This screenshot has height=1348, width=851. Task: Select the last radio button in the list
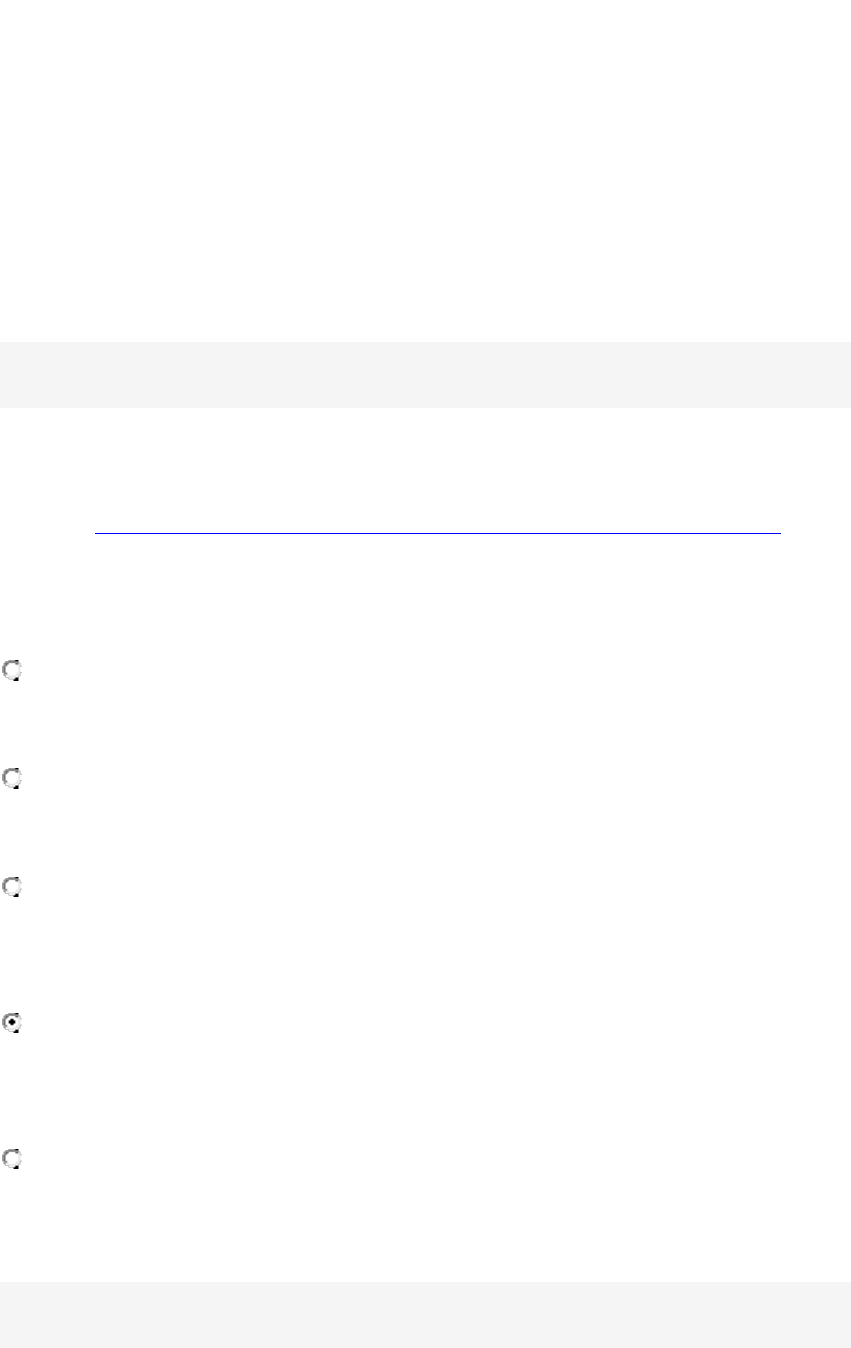[x=12, y=1159]
